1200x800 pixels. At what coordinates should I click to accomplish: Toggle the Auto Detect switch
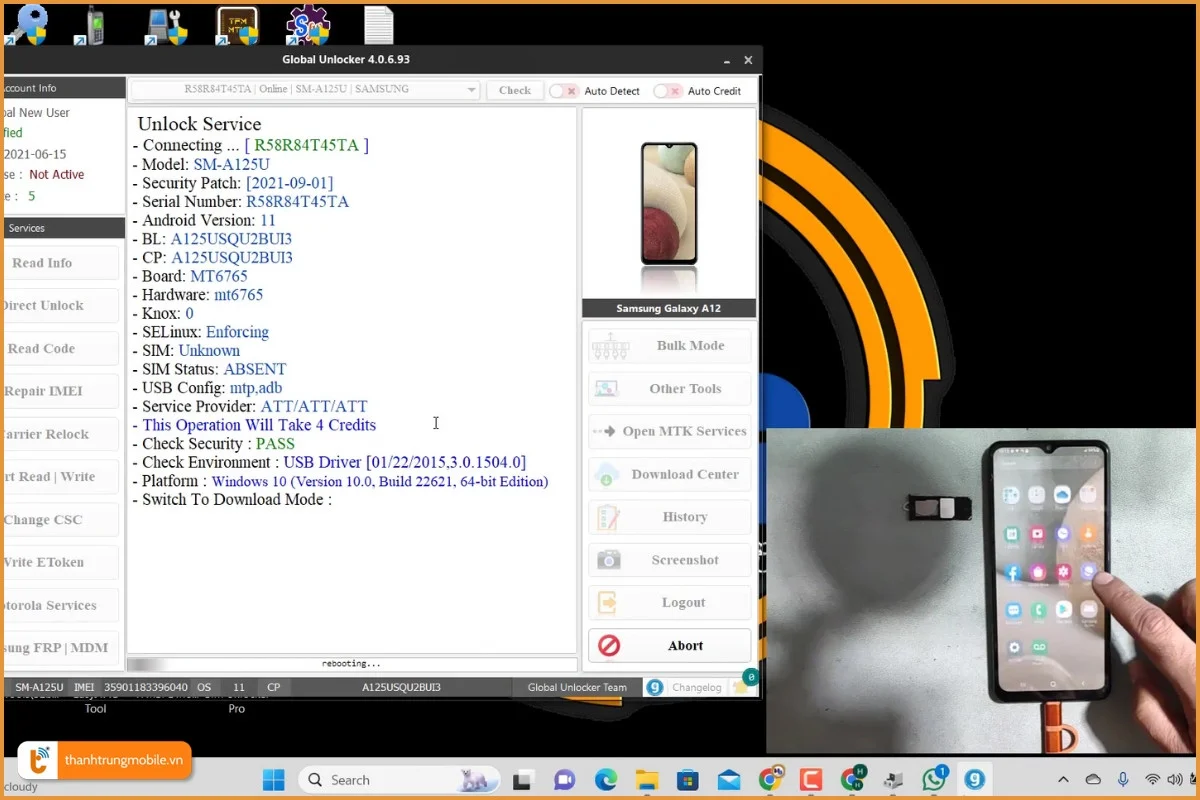[x=564, y=91]
